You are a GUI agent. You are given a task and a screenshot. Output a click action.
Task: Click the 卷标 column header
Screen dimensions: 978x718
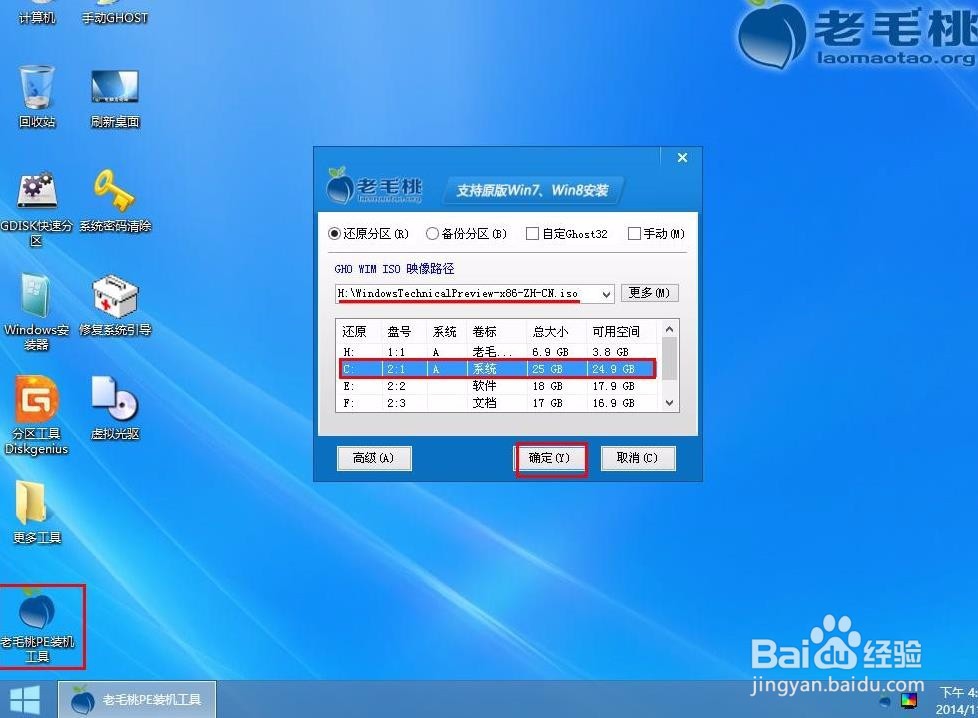point(495,332)
